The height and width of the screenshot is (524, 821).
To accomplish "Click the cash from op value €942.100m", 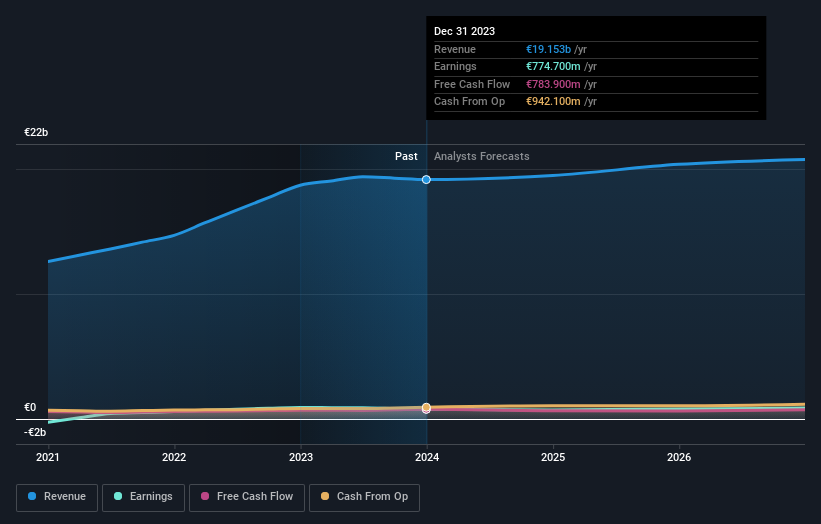I will coord(553,102).
